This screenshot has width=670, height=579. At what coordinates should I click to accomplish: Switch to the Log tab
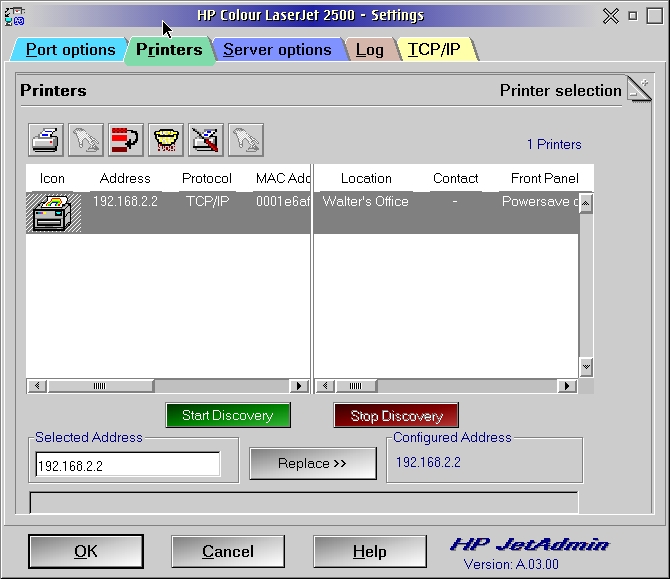pos(370,50)
